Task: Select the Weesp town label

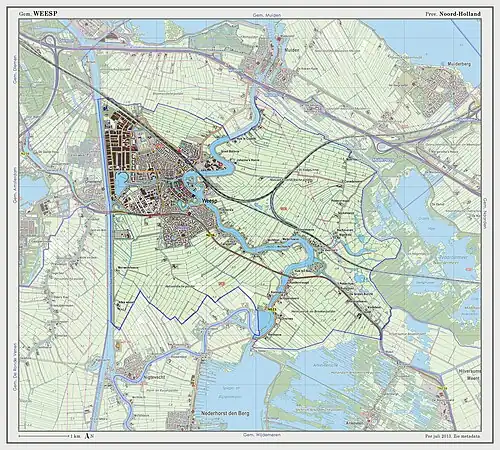Action: pyautogui.click(x=210, y=201)
